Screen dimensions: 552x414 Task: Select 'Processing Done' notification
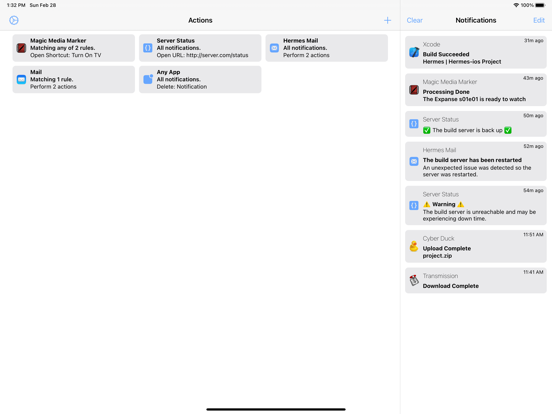coord(476,90)
